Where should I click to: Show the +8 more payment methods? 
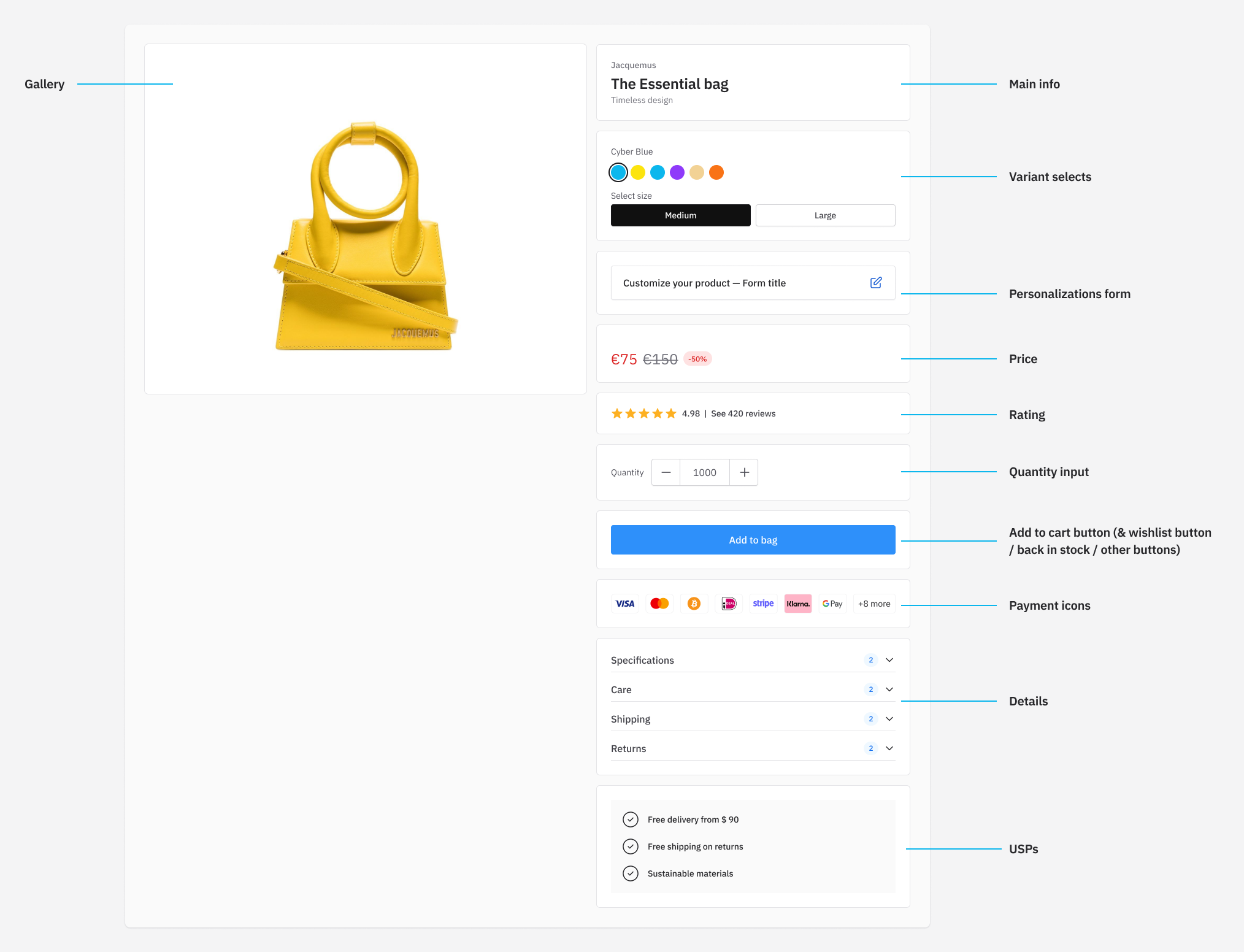coord(874,604)
